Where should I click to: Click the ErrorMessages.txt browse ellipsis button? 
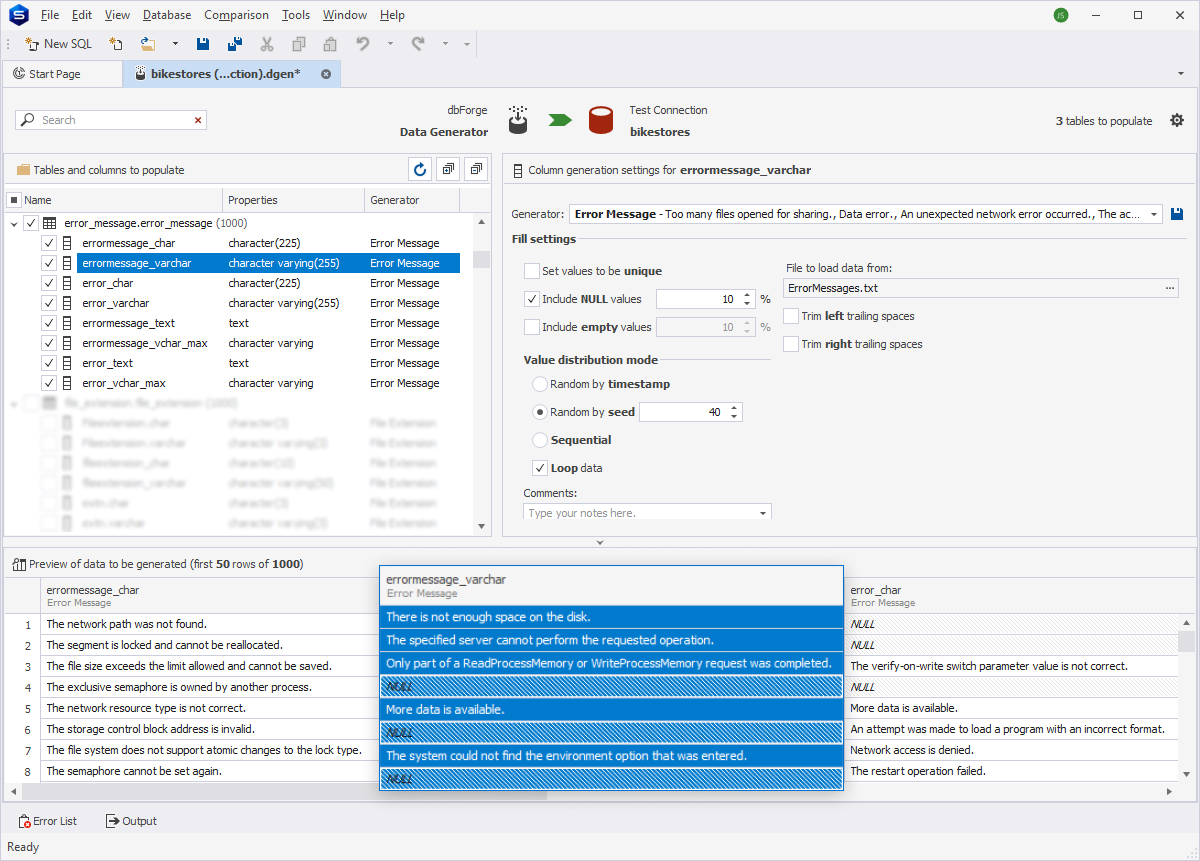[1171, 288]
